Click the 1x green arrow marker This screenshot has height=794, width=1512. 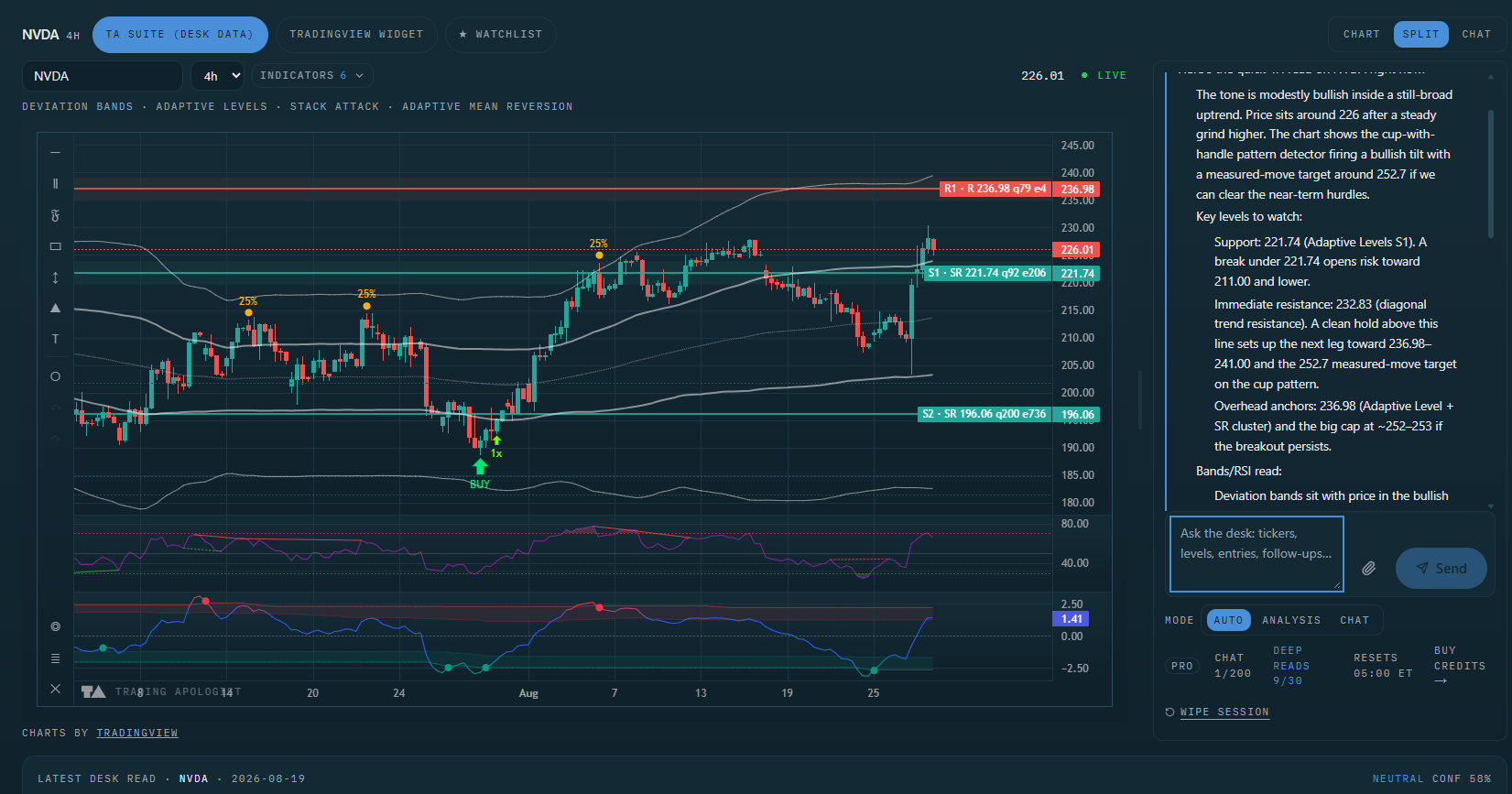[x=496, y=441]
